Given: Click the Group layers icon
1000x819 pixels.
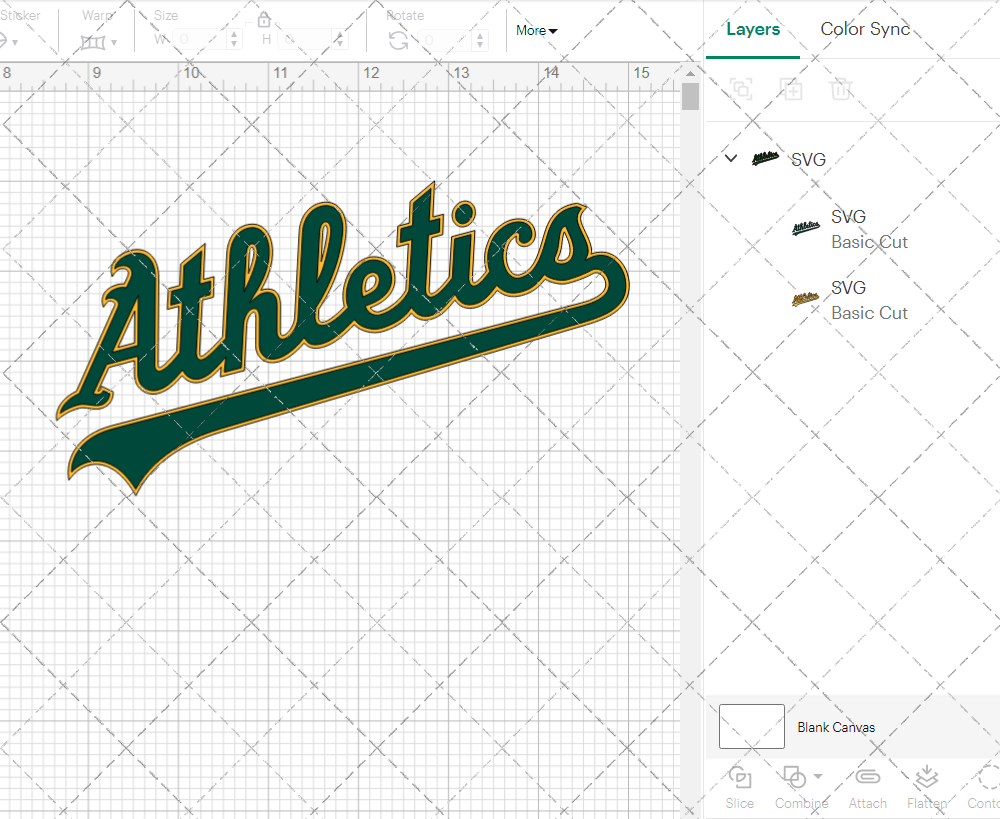Looking at the screenshot, I should pyautogui.click(x=741, y=89).
